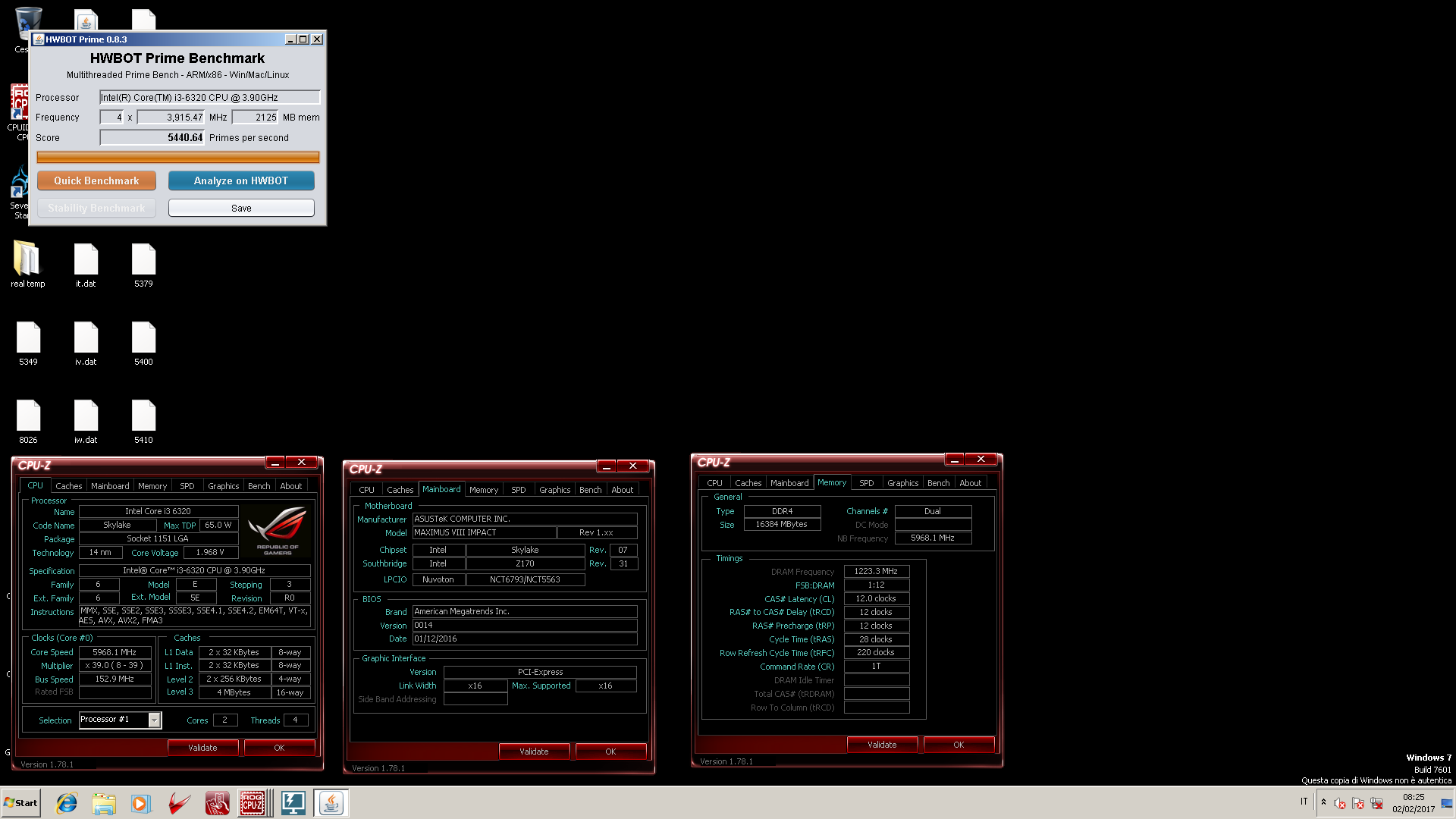Open Memory tab in CPU-Z CPU window

pyautogui.click(x=152, y=486)
